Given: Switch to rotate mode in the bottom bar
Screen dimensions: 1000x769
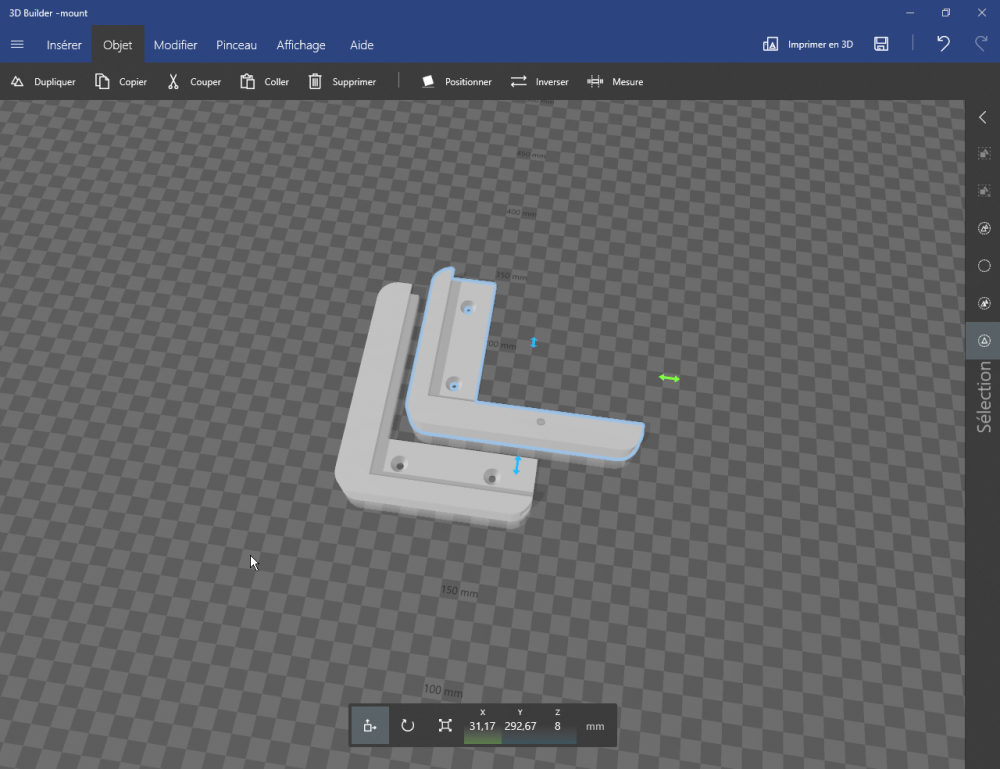Looking at the screenshot, I should coord(408,725).
